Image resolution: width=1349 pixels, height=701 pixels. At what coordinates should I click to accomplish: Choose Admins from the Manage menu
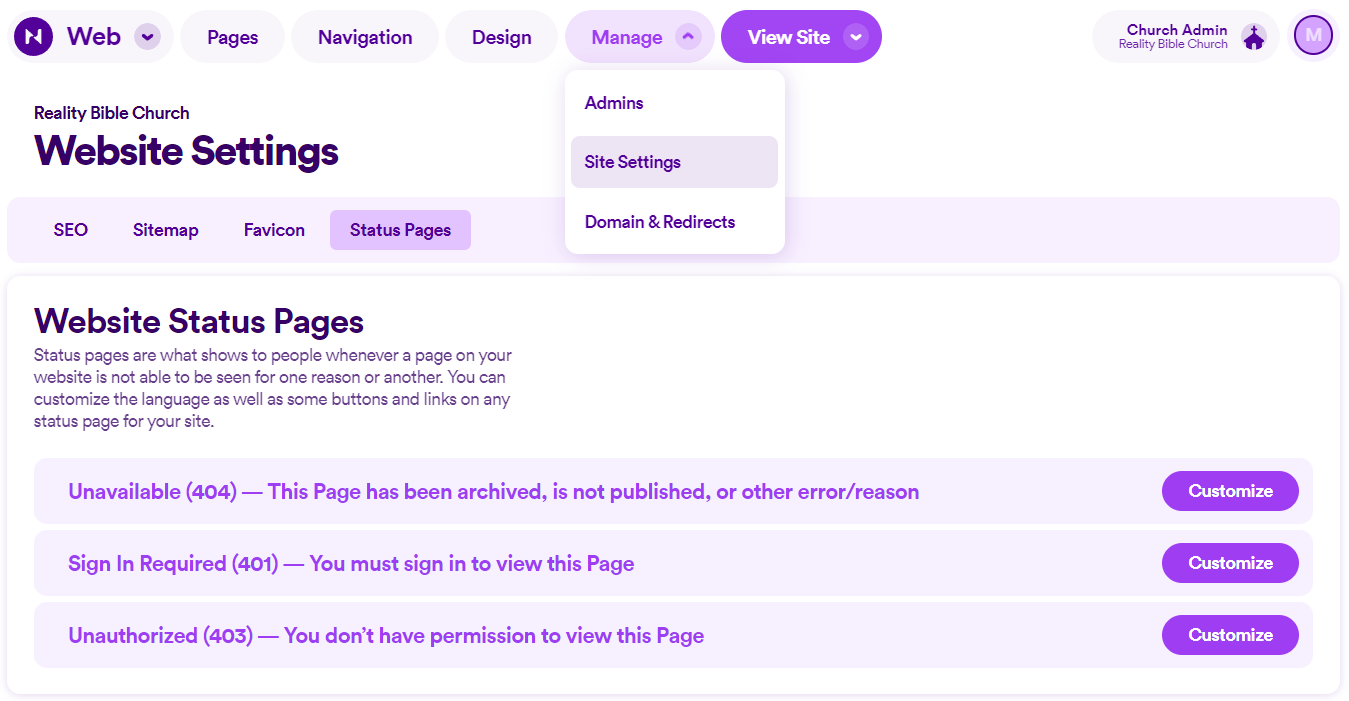coord(613,102)
